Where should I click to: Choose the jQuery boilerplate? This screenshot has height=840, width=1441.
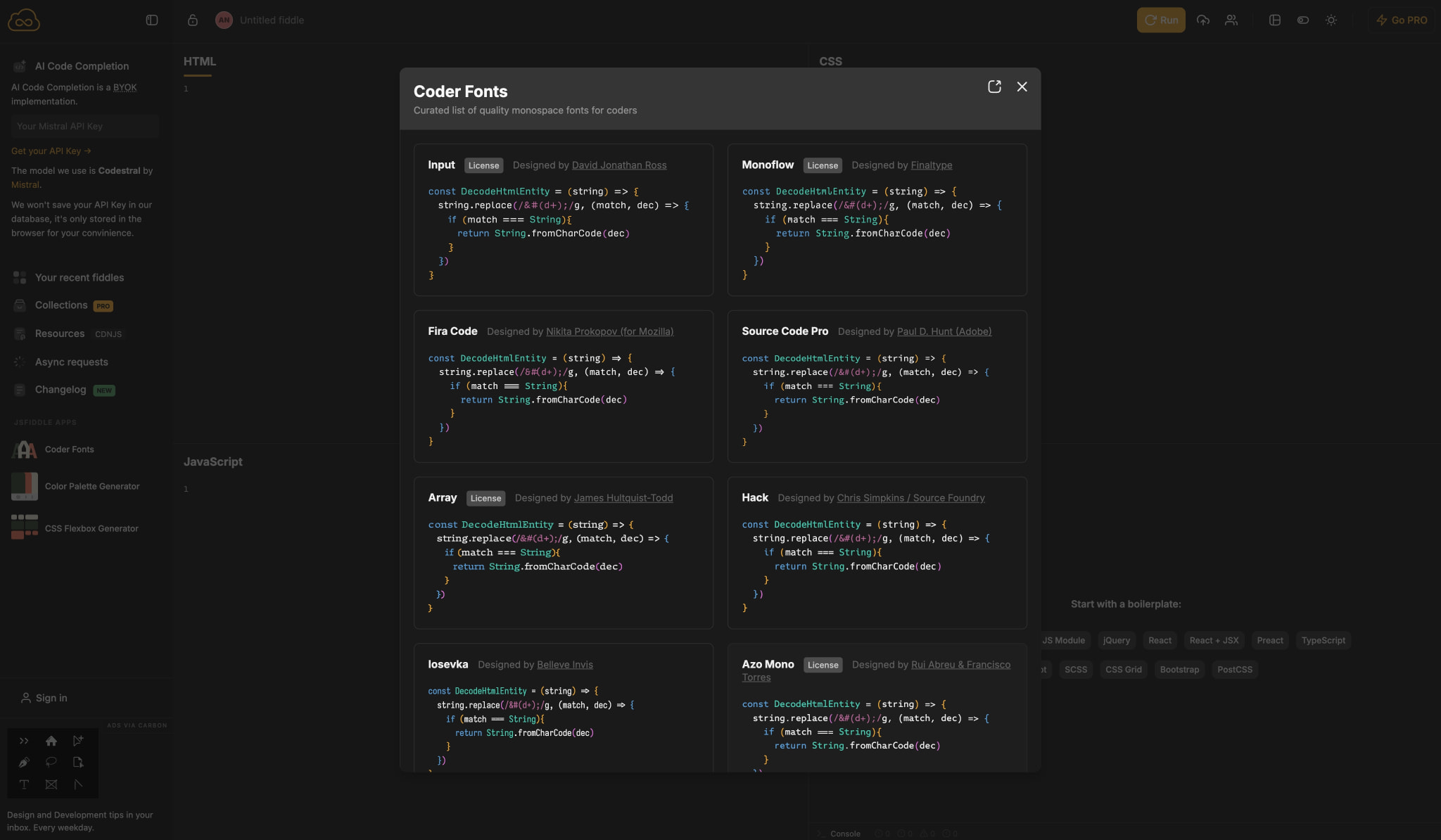pyautogui.click(x=1117, y=641)
